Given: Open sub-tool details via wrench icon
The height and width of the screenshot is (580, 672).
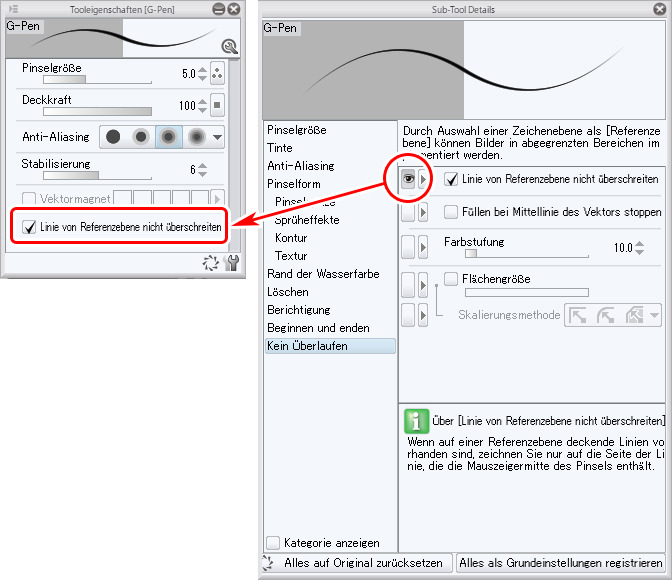Looking at the screenshot, I should pyautogui.click(x=231, y=263).
